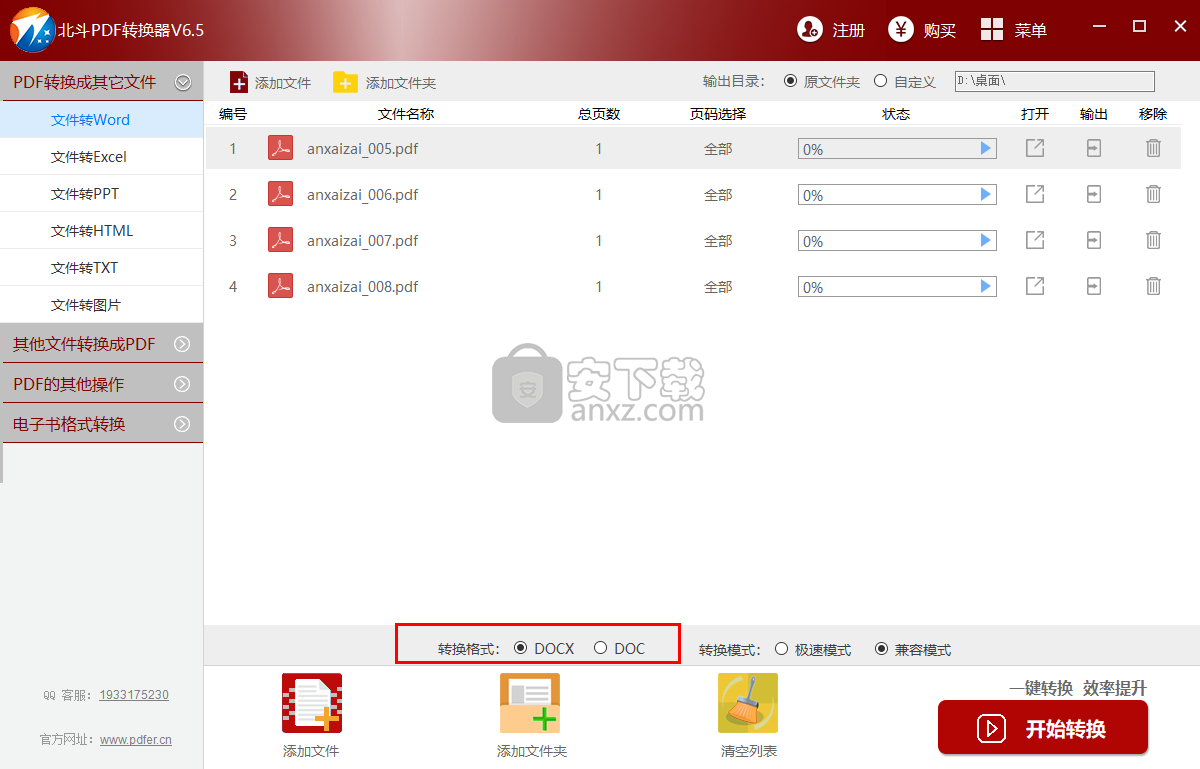Viewport: 1200px width, 769px height.
Task: Click the PDF icon of anxaizai_005.pdf
Action: pyautogui.click(x=281, y=148)
